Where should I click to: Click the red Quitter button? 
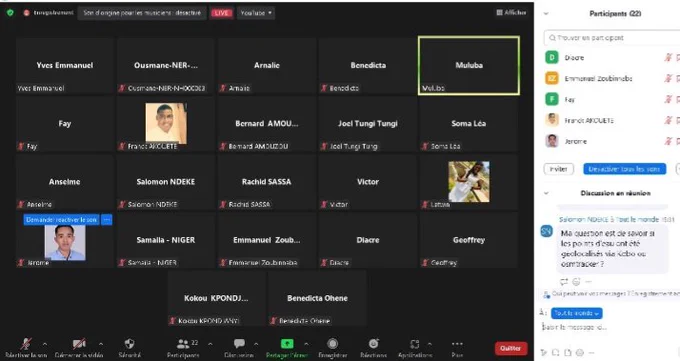[x=511, y=348]
